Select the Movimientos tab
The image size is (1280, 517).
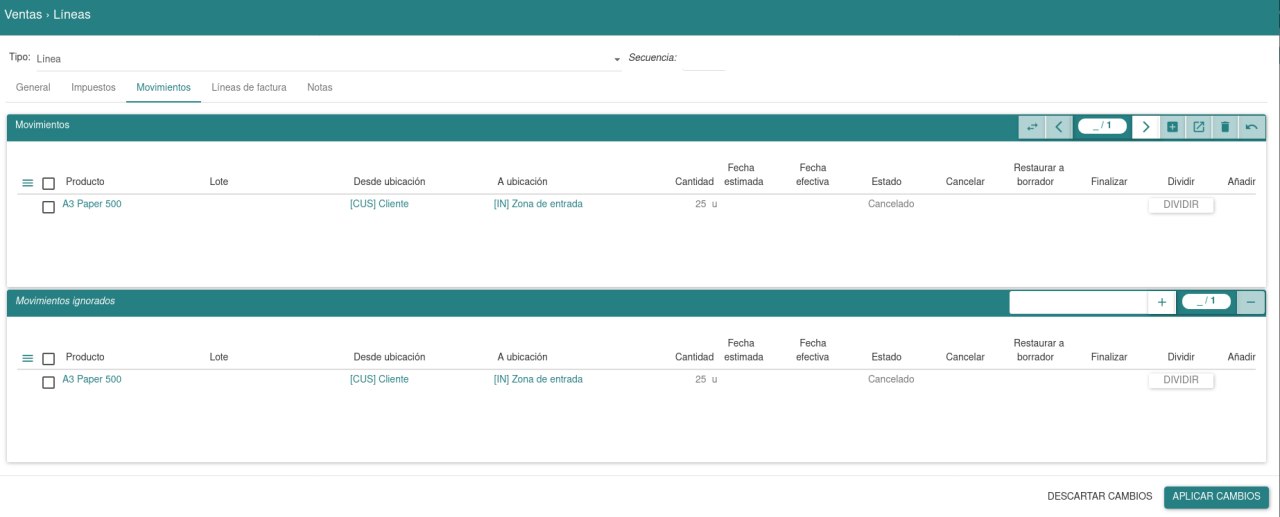(163, 88)
